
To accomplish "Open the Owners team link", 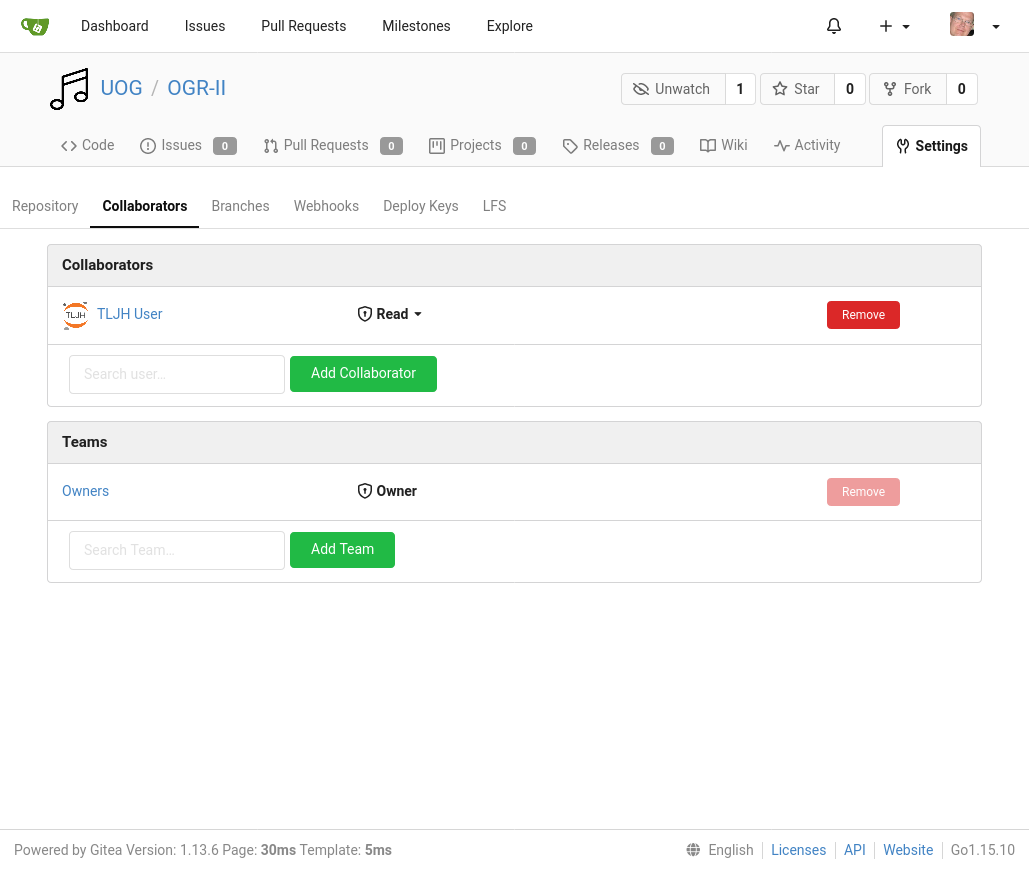I will click(x=85, y=491).
